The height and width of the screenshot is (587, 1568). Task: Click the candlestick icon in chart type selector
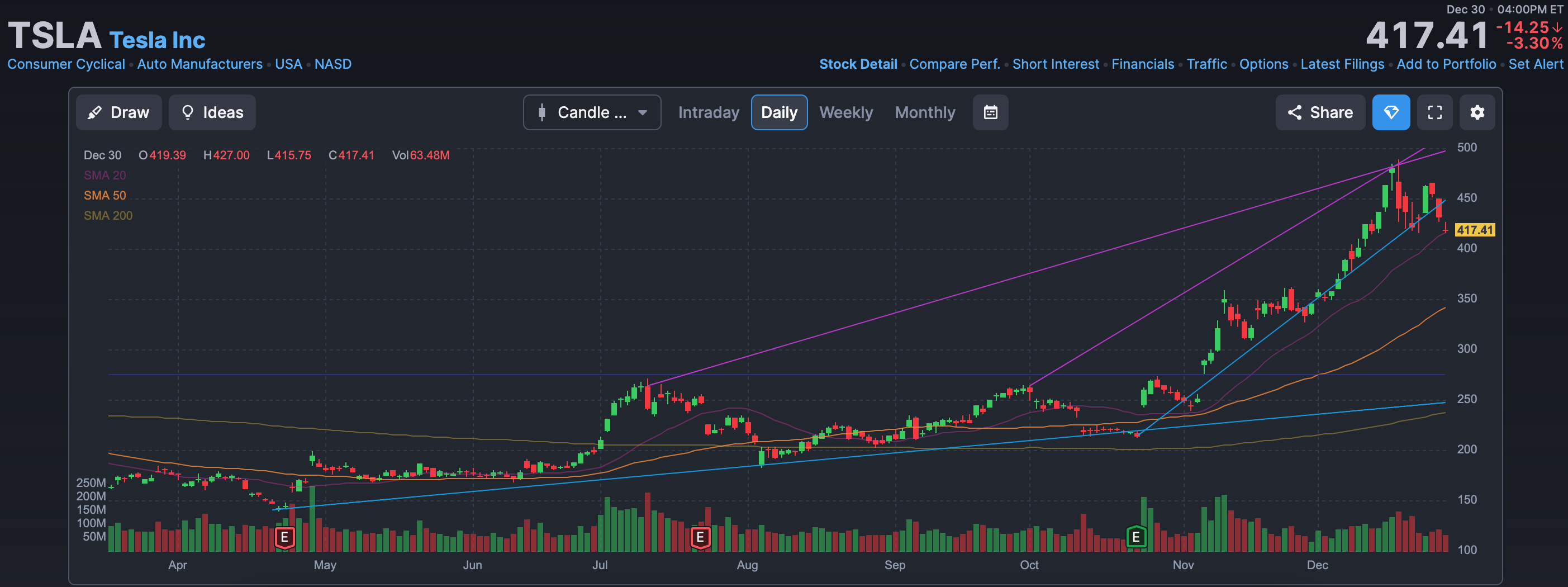(541, 113)
